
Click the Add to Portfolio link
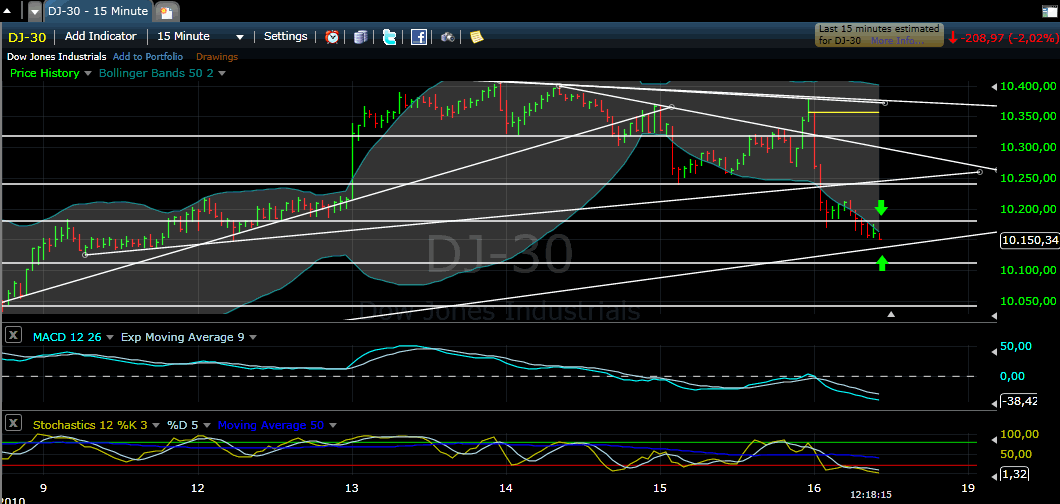click(148, 57)
